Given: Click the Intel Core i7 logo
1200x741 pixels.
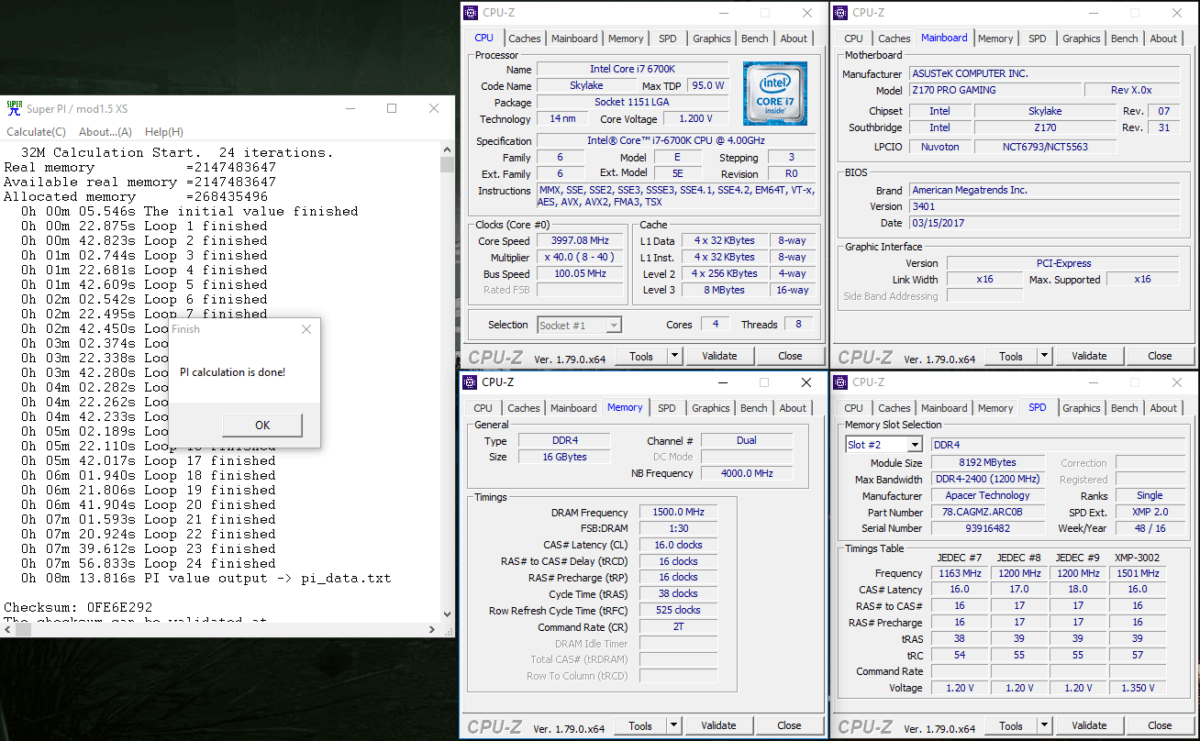Looking at the screenshot, I should coord(775,93).
